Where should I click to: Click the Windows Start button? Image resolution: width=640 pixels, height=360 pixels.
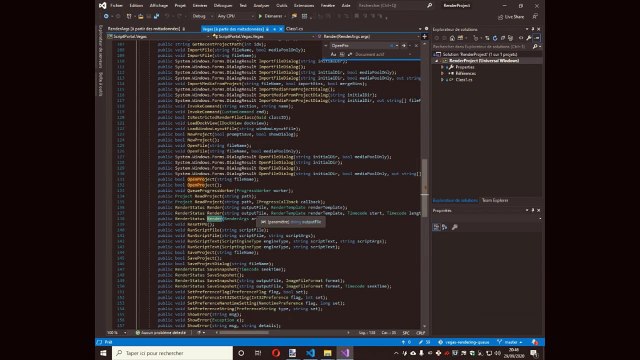(x=103, y=353)
